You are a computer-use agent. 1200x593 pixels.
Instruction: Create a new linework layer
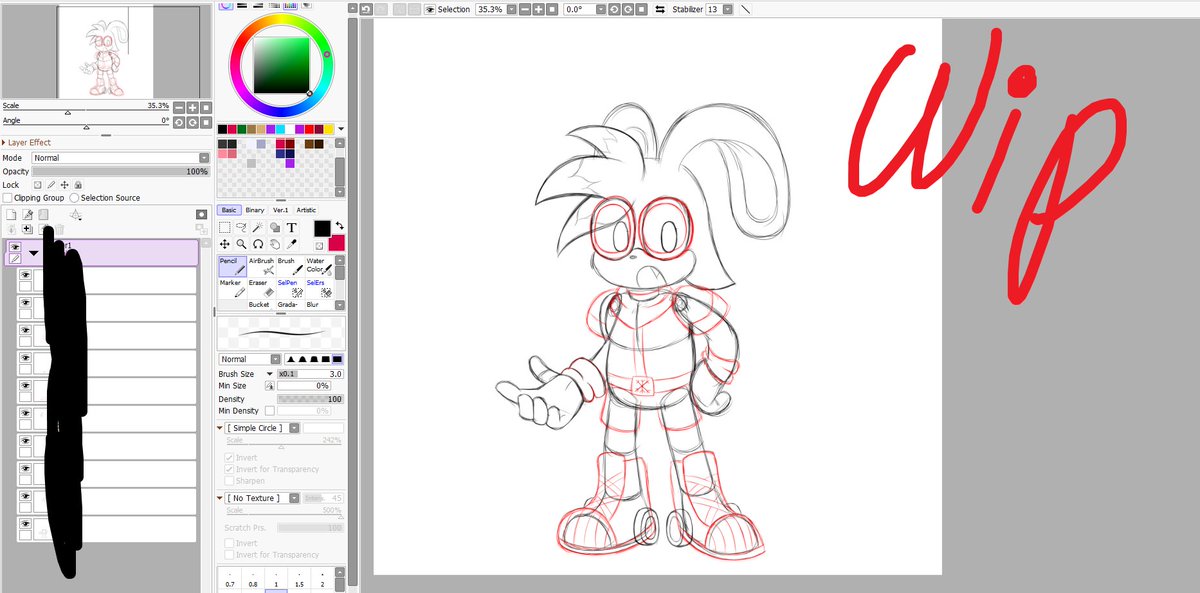[x=28, y=215]
